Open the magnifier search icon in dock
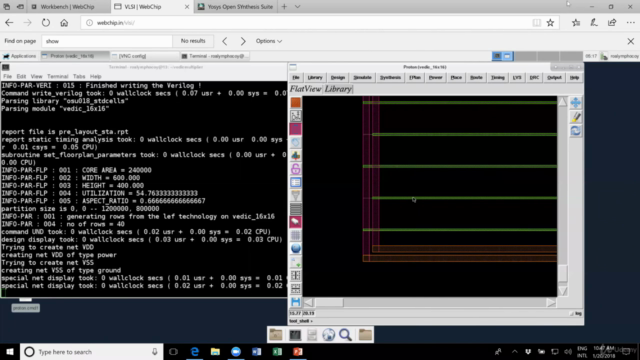 (345, 335)
